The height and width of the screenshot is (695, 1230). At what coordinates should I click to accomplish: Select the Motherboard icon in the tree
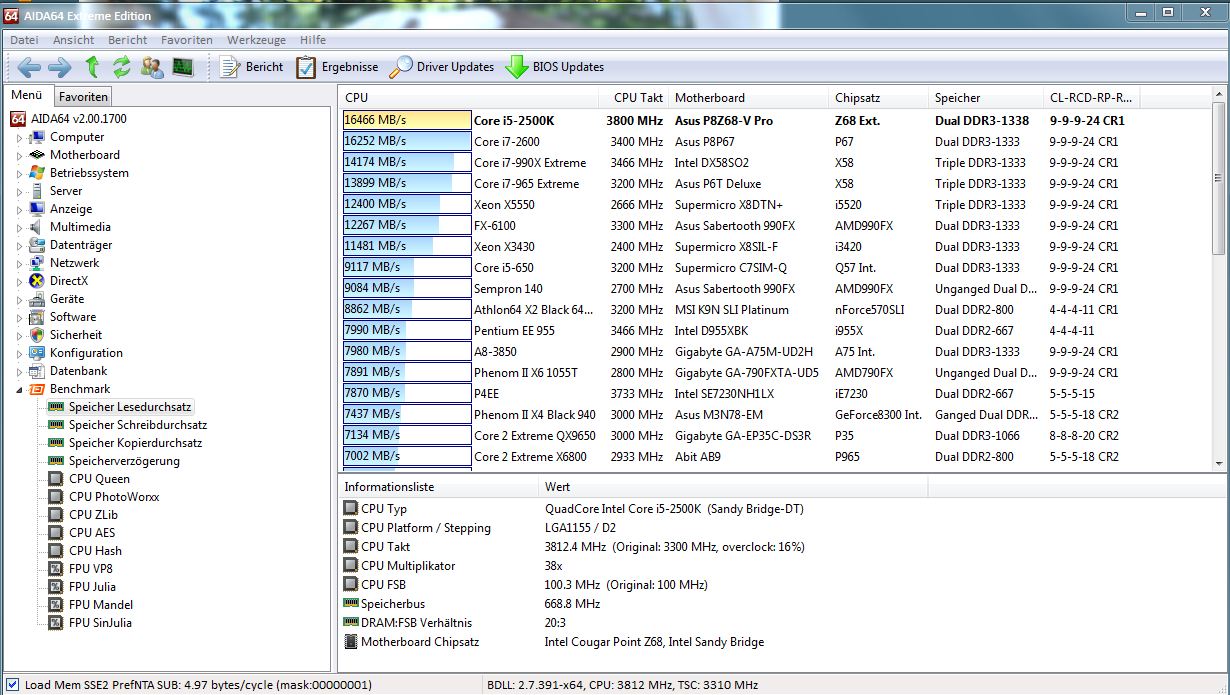point(37,155)
